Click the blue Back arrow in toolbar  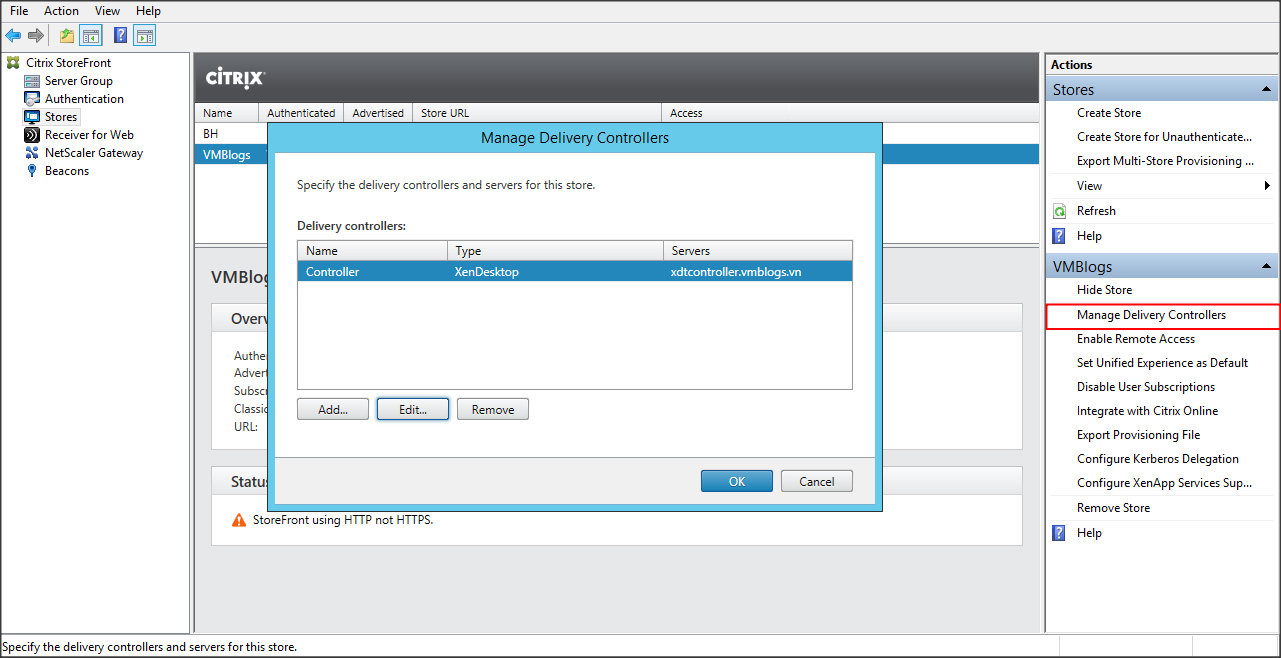click(13, 36)
